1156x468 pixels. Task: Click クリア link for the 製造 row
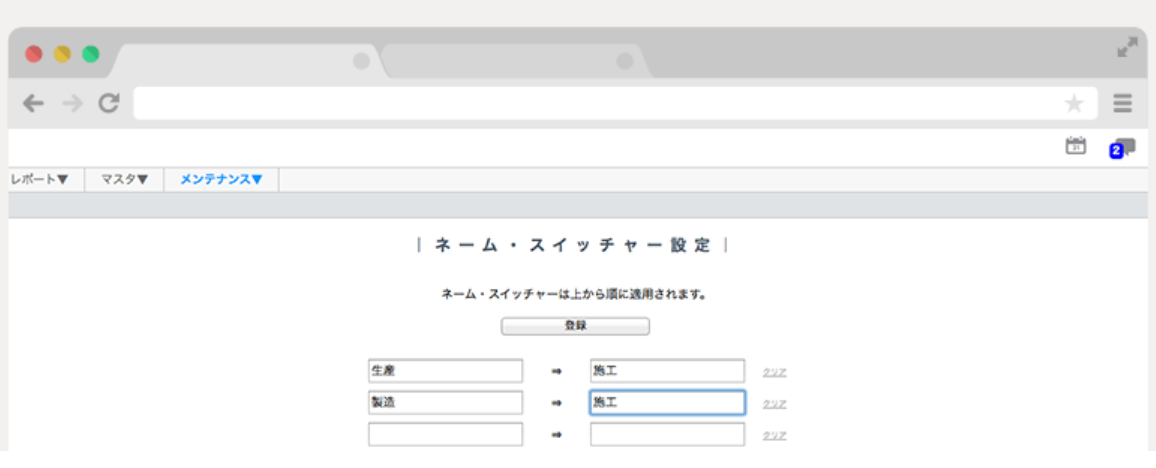[774, 404]
